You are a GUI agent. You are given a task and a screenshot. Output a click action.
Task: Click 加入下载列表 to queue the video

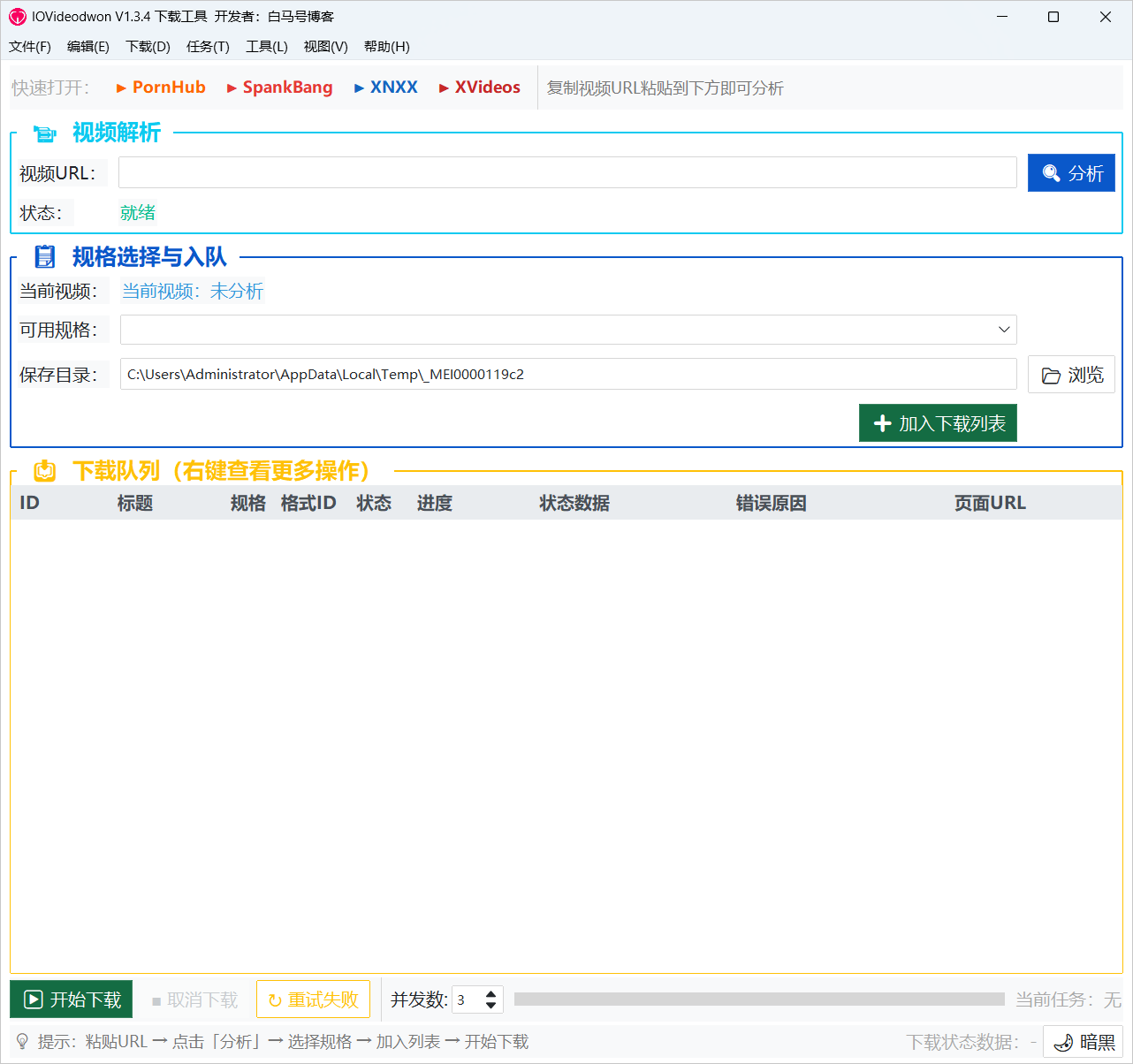938,423
